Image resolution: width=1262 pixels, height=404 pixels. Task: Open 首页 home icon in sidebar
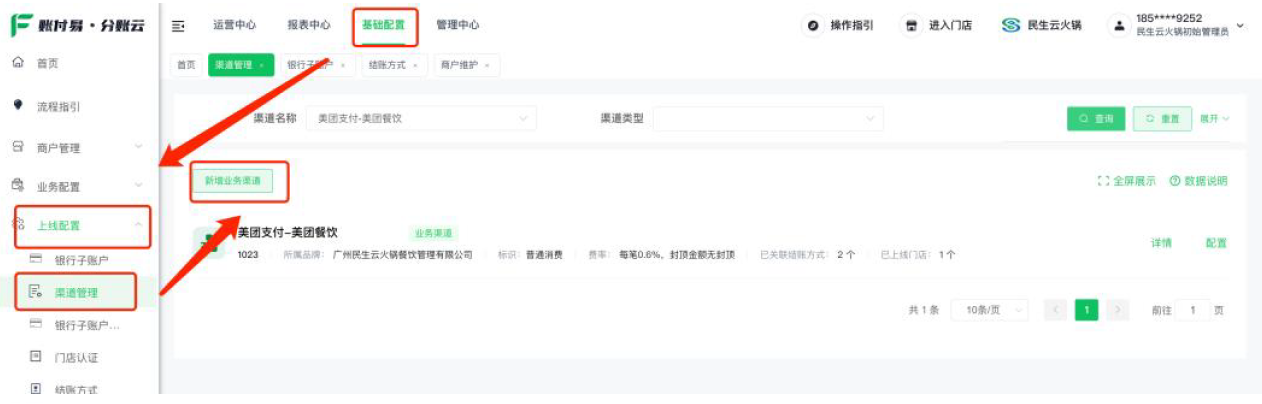pyautogui.click(x=17, y=63)
